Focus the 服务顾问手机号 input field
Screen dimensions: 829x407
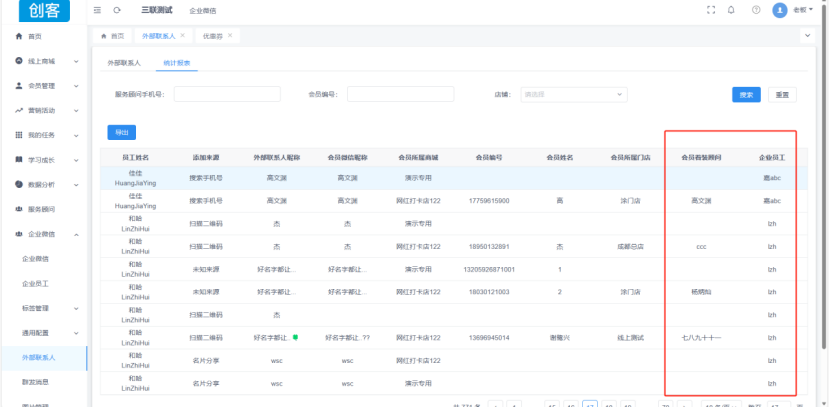[225, 94]
